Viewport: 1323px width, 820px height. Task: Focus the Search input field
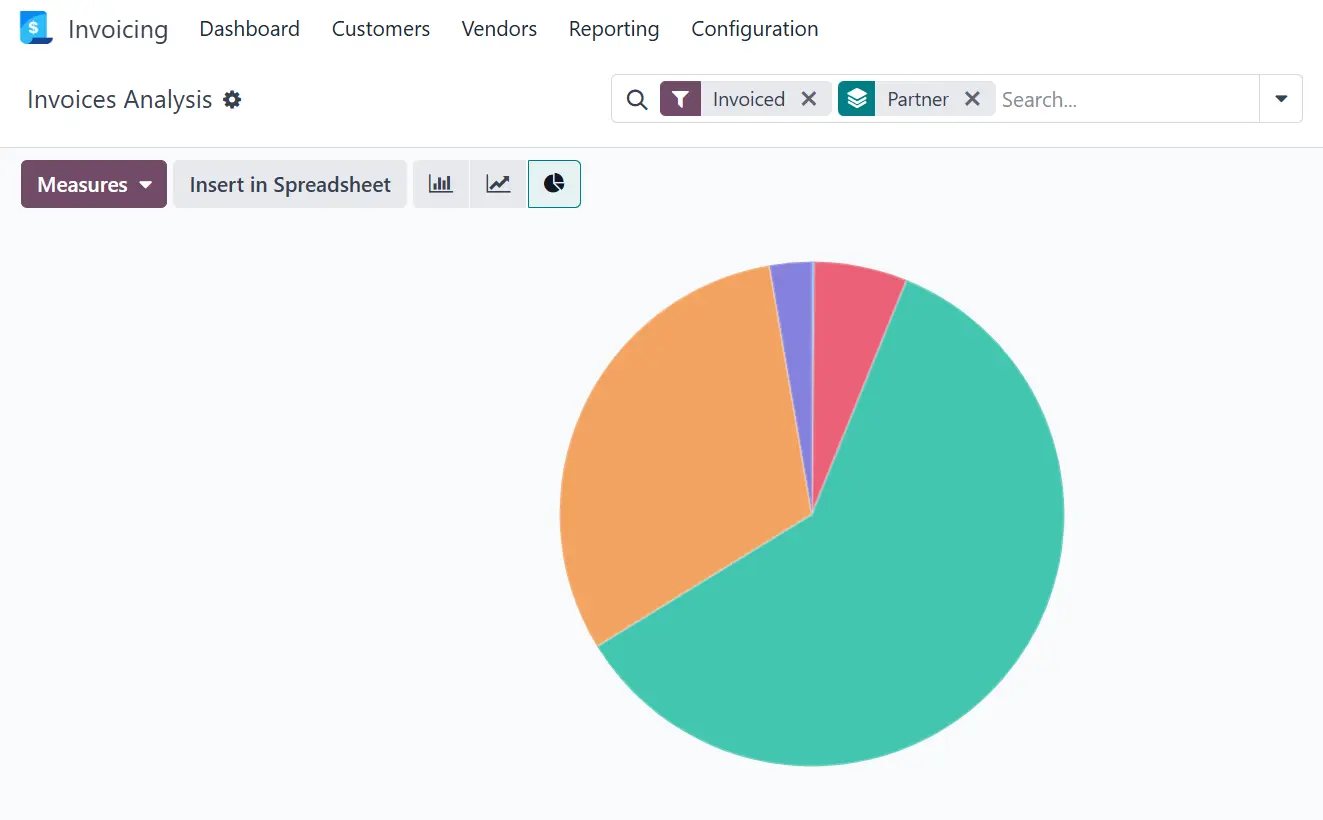tap(1125, 99)
